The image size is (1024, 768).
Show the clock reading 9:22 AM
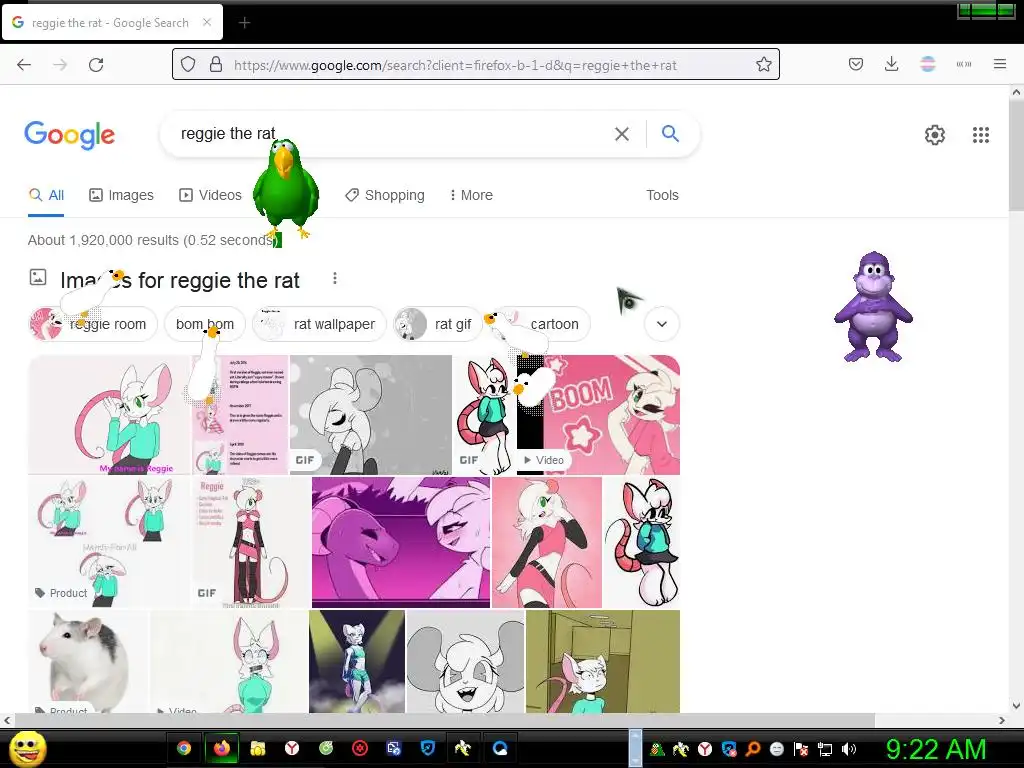coord(936,749)
